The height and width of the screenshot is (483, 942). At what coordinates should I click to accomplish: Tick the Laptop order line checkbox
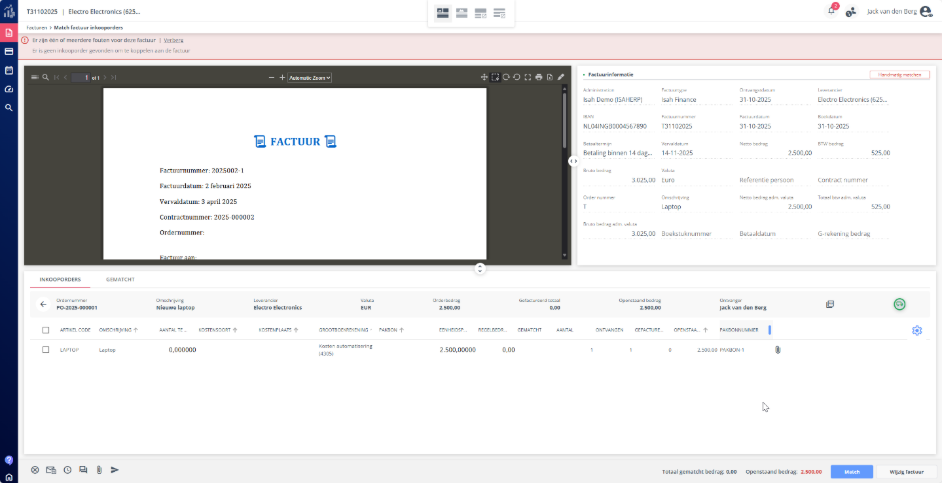[x=45, y=350]
